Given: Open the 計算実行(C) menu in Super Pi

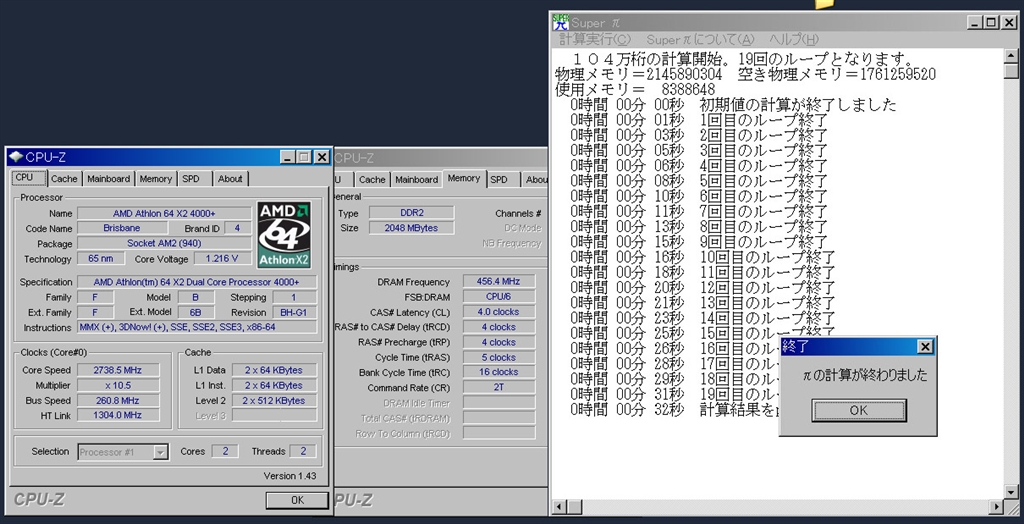Looking at the screenshot, I should (x=595, y=40).
